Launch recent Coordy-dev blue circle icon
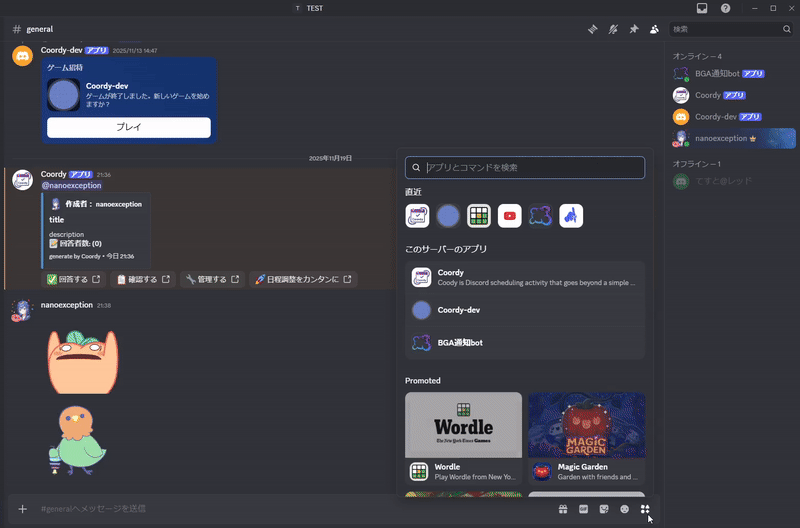The height and width of the screenshot is (528, 800). click(448, 216)
